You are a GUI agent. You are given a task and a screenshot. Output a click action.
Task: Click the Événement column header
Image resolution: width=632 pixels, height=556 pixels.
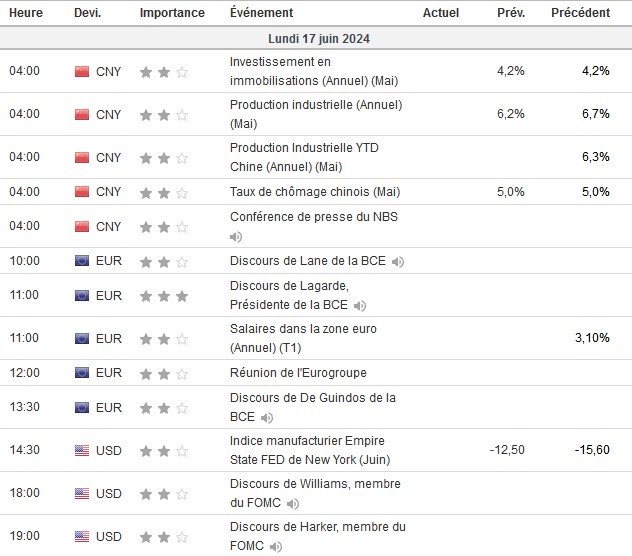[261, 13]
